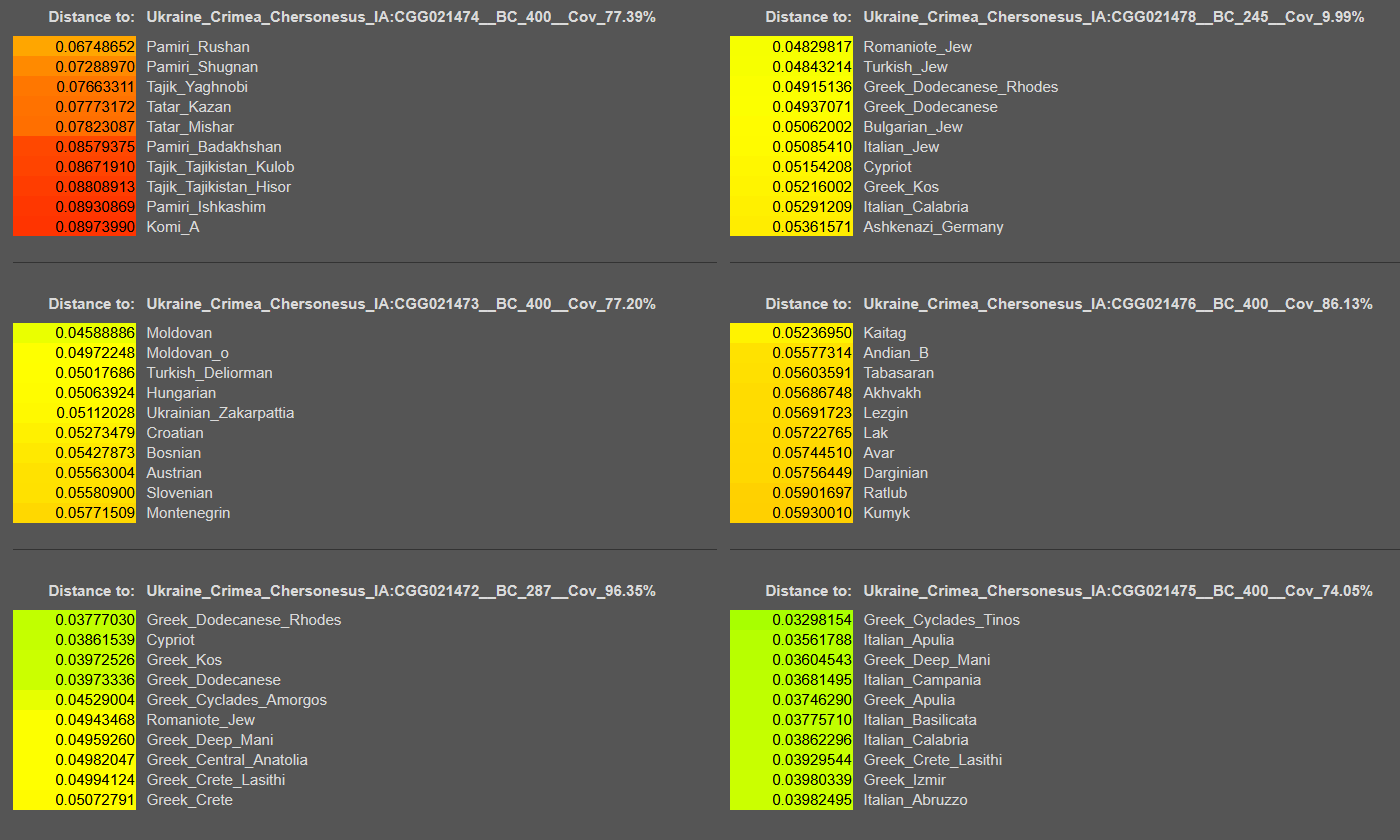Click the distance value 0.04588886

click(x=95, y=333)
